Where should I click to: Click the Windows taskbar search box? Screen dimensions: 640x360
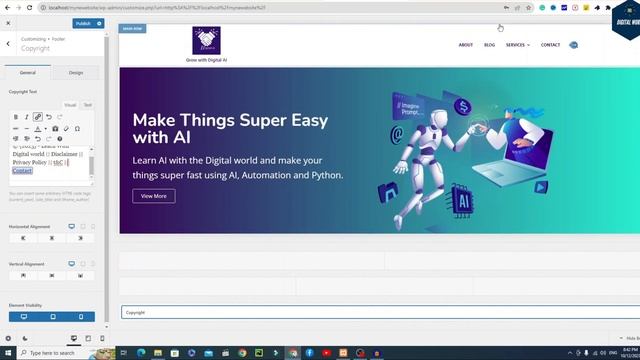click(67, 353)
